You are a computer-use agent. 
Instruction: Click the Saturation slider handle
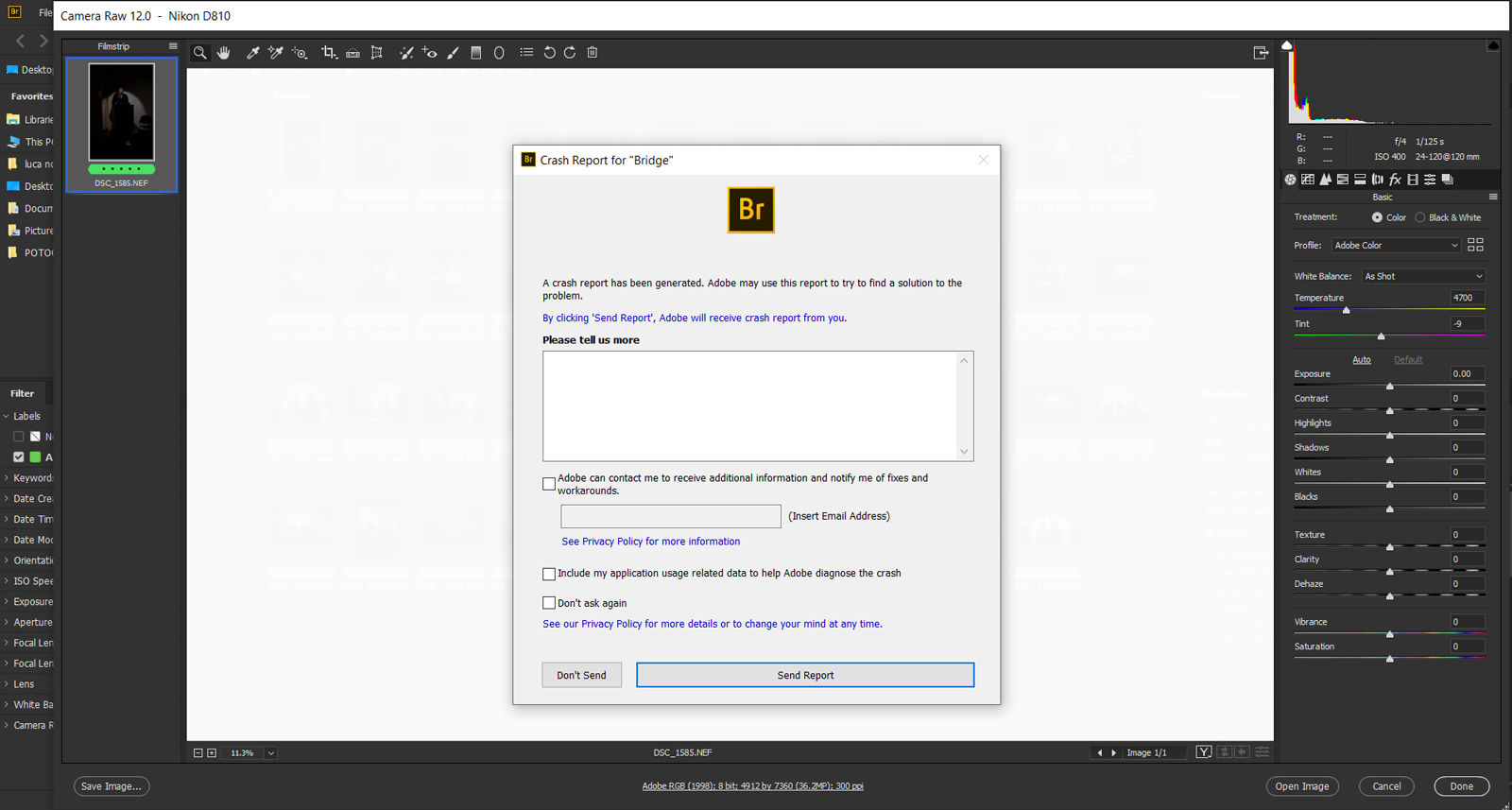(1389, 659)
